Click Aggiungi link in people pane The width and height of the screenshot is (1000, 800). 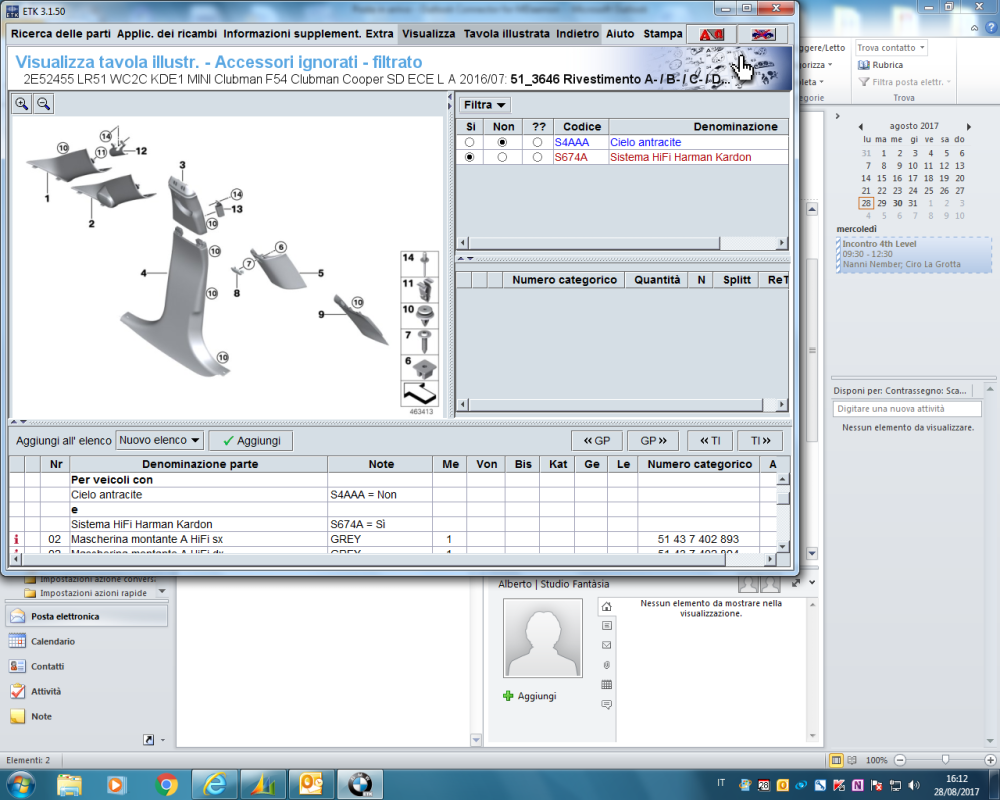[x=529, y=696]
